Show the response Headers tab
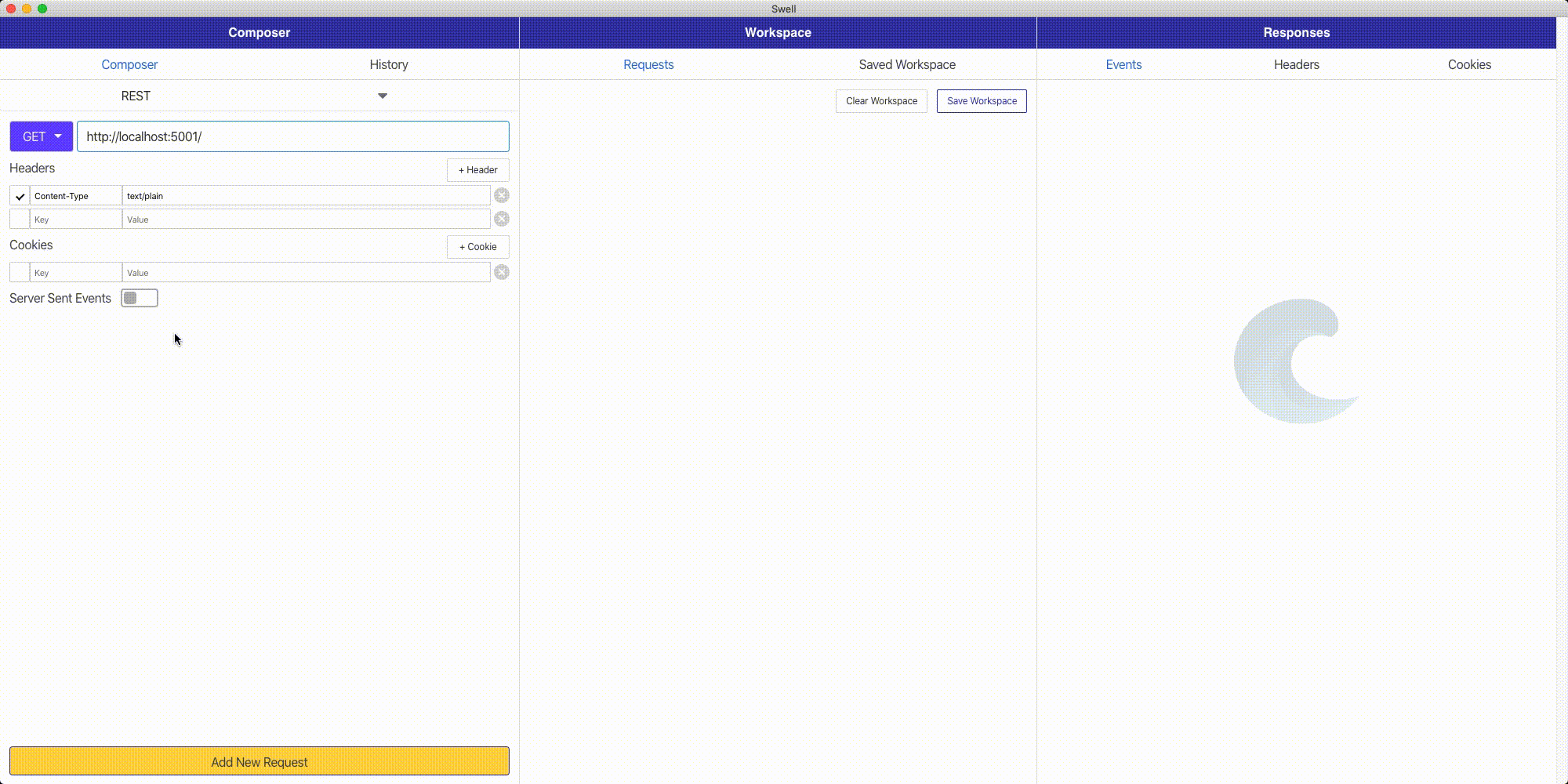The image size is (1568, 784). coord(1297,64)
